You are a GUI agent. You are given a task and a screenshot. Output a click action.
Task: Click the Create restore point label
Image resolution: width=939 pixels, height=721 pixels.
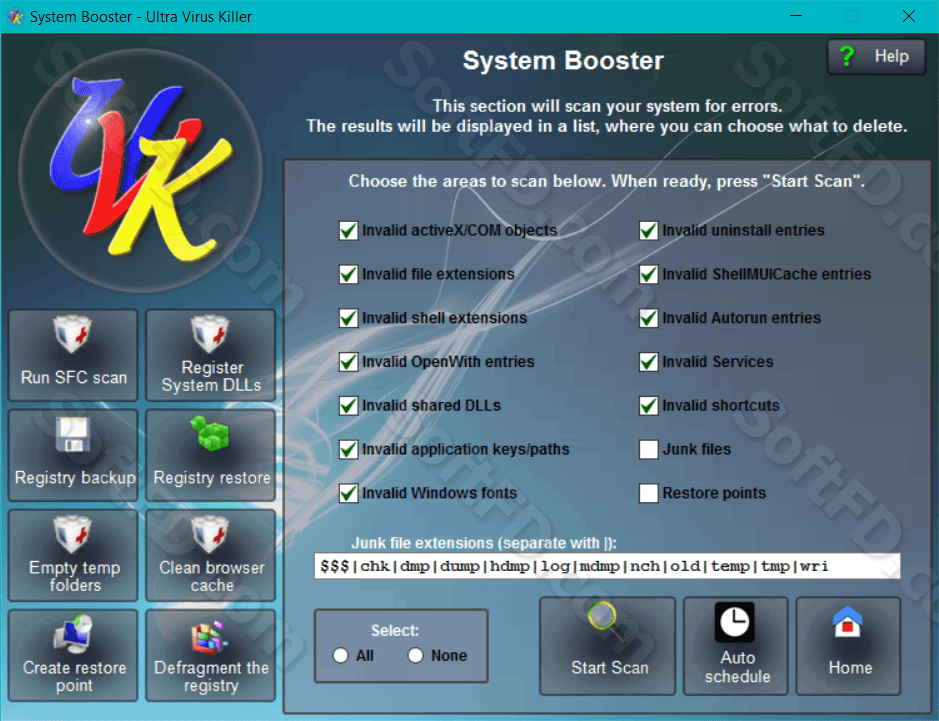75,676
